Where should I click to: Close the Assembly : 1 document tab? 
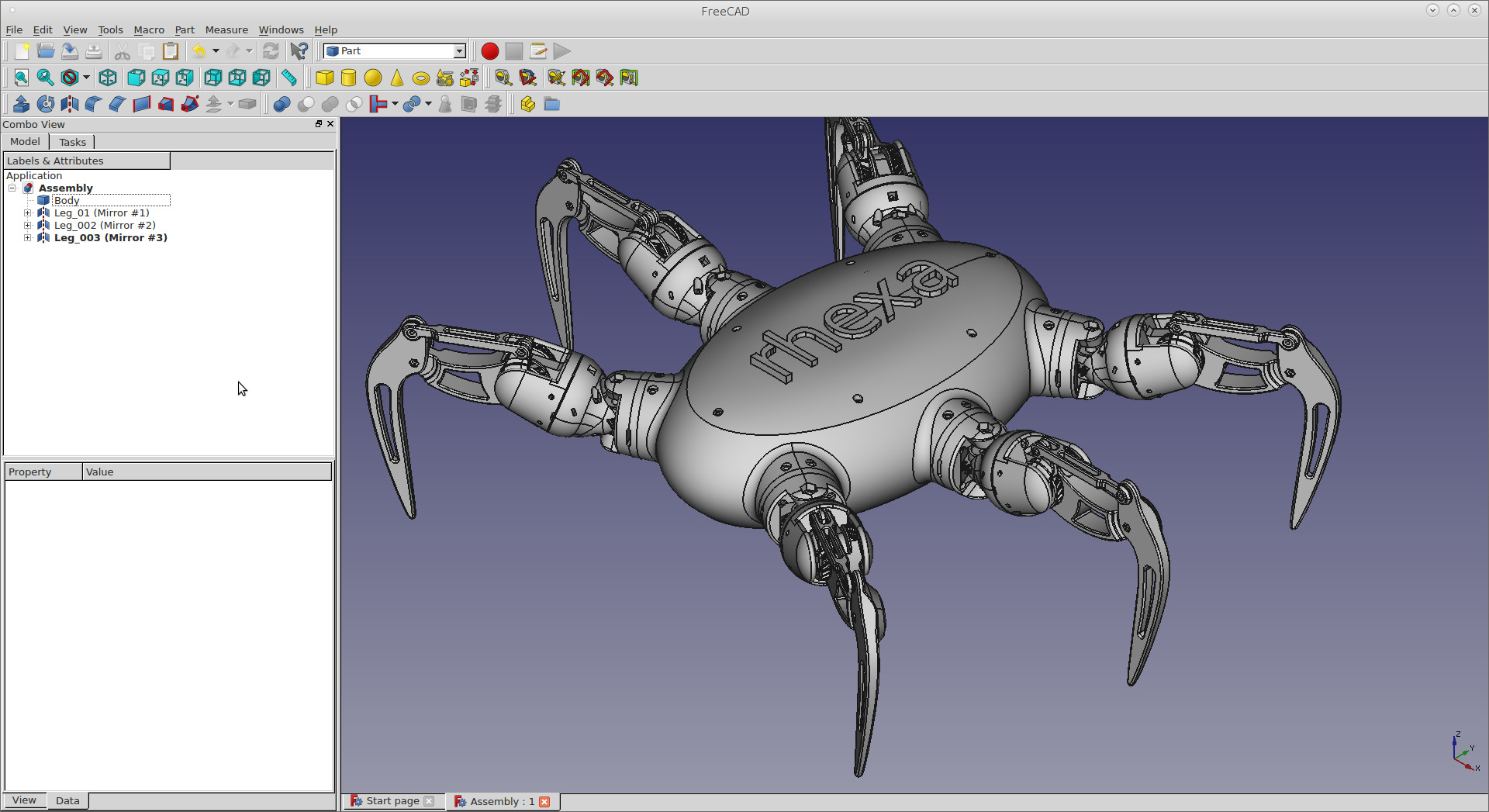(545, 801)
